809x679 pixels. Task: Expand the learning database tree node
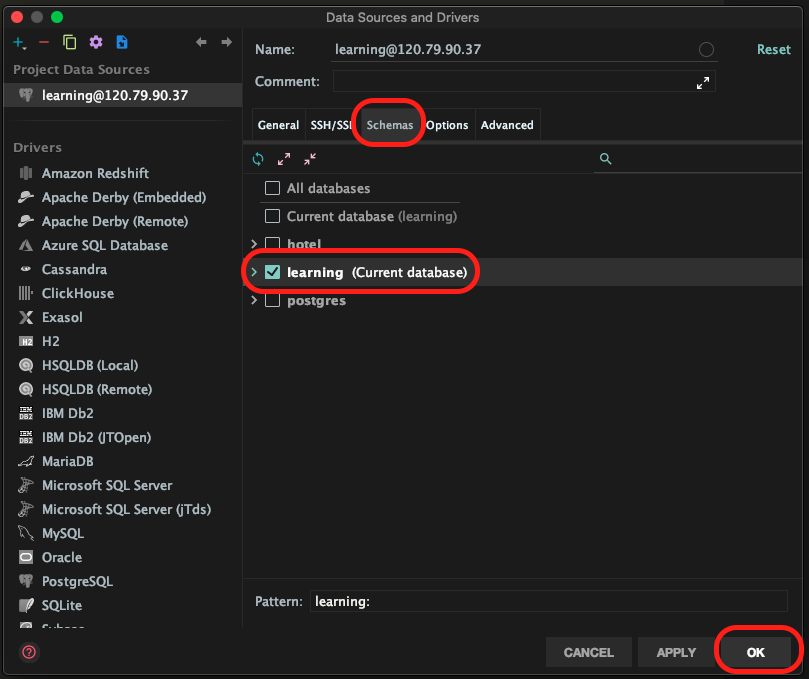(x=254, y=272)
